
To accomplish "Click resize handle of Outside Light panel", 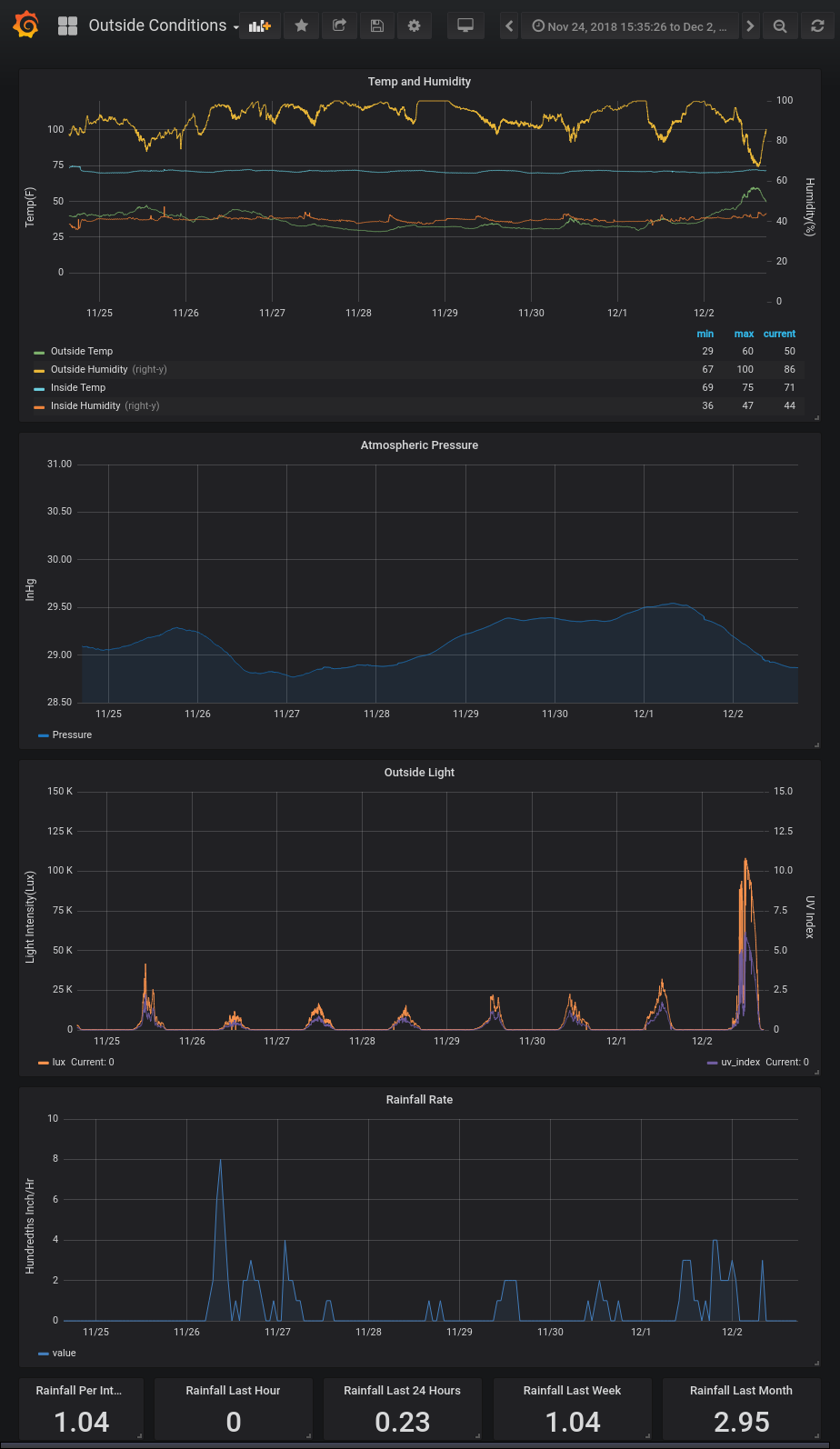I will [816, 1073].
